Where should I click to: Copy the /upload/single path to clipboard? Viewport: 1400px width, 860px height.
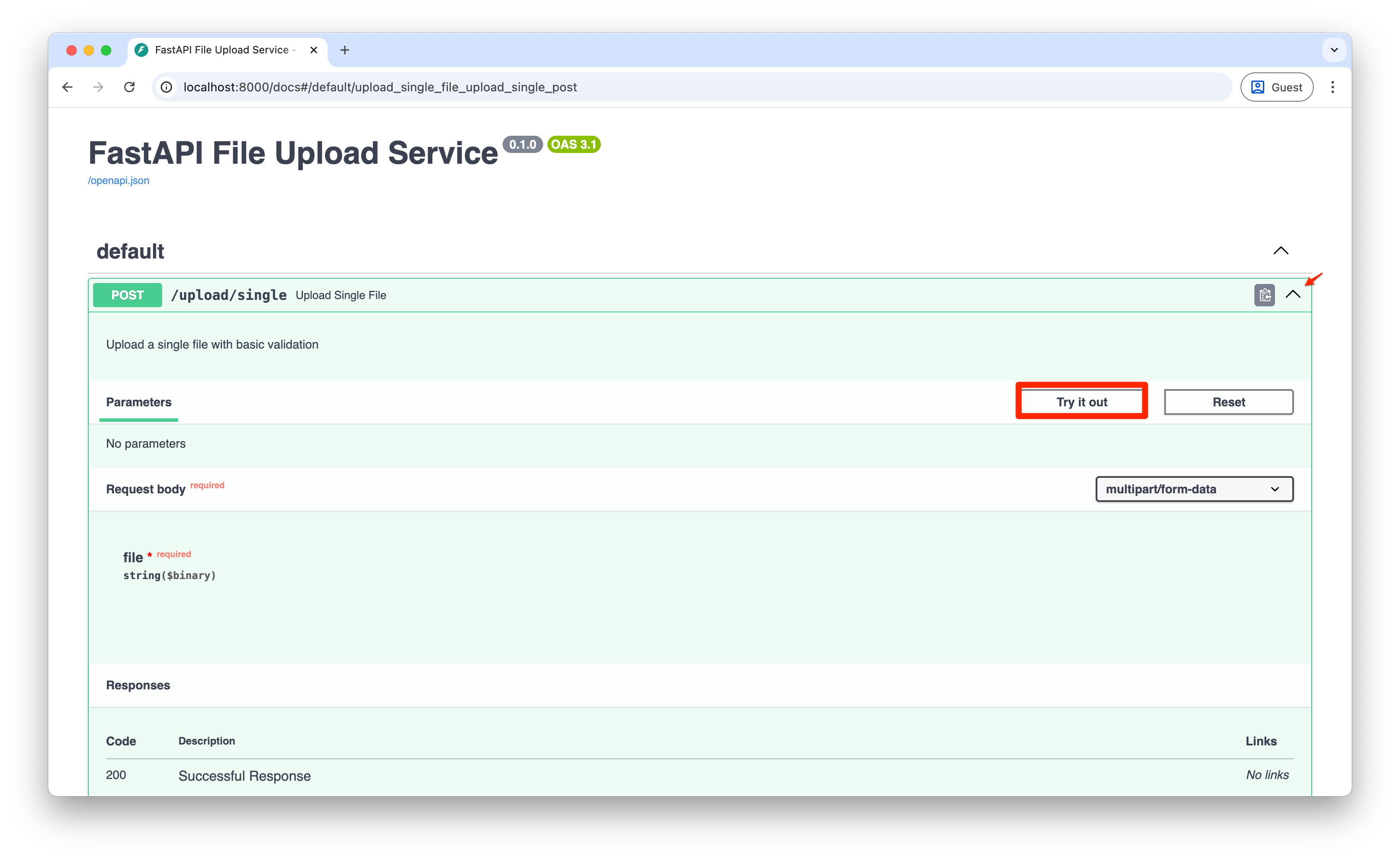click(x=1264, y=295)
